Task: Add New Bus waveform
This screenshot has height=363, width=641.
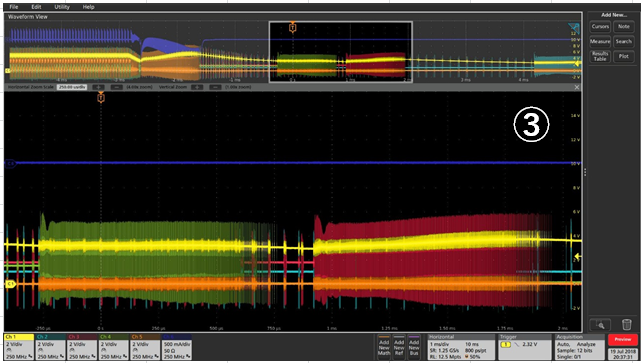Action: pyautogui.click(x=414, y=347)
